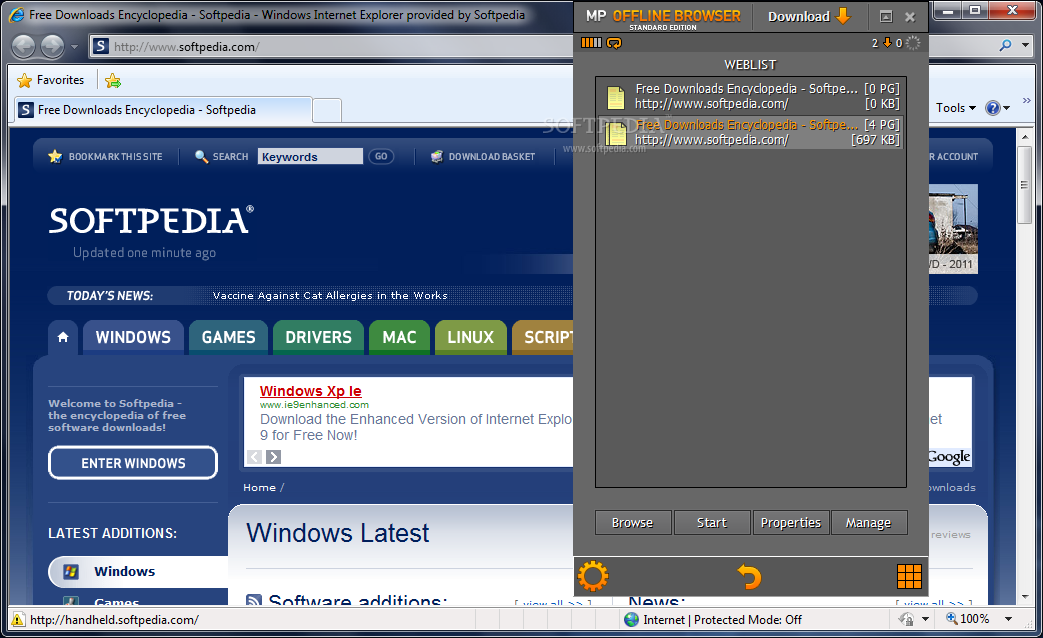
Task: Click the orange undo arrow icon
Action: coord(750,576)
